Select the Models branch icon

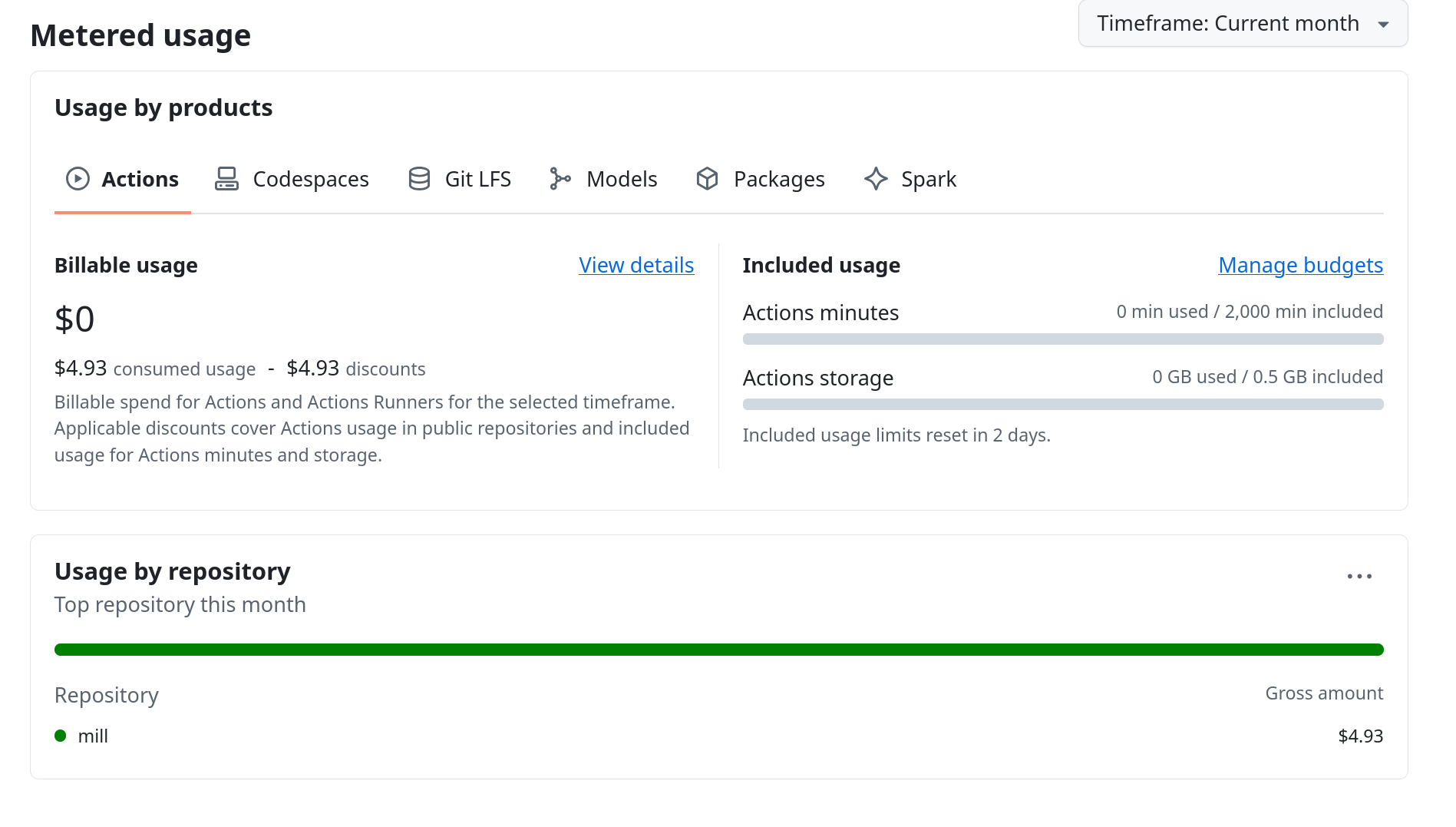560,179
